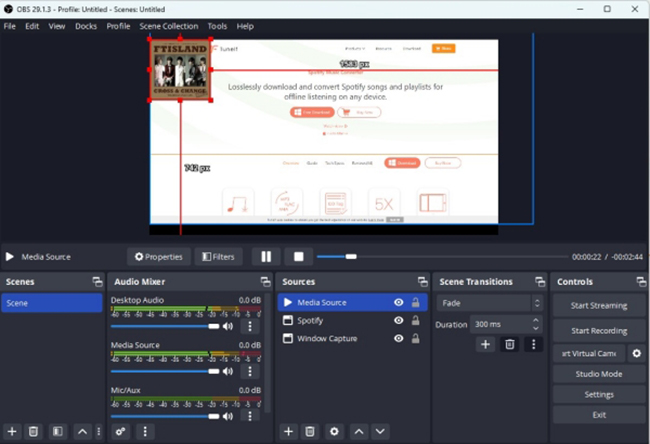Move selected source up
This screenshot has height=444, width=650.
359,432
